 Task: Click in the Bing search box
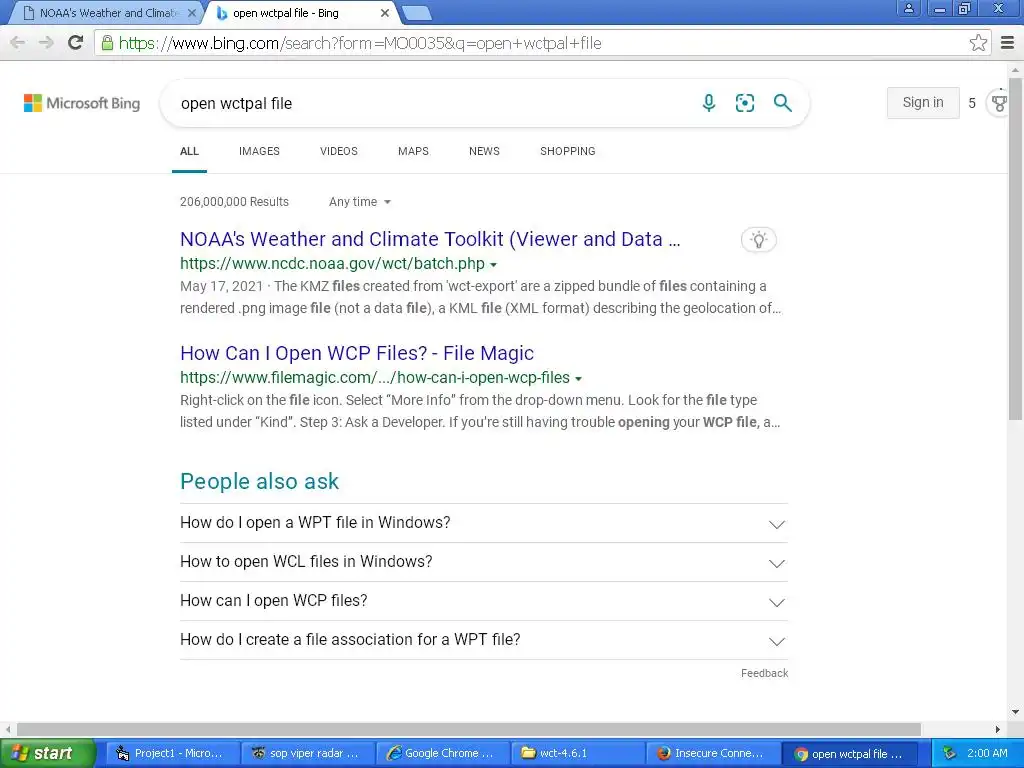pos(431,103)
